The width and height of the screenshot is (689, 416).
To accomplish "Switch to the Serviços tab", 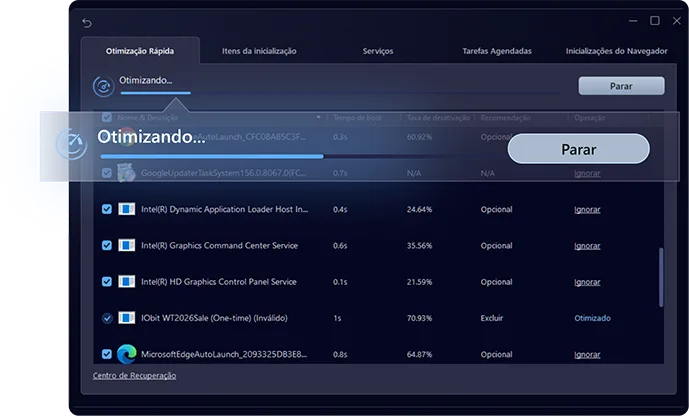I will (378, 51).
